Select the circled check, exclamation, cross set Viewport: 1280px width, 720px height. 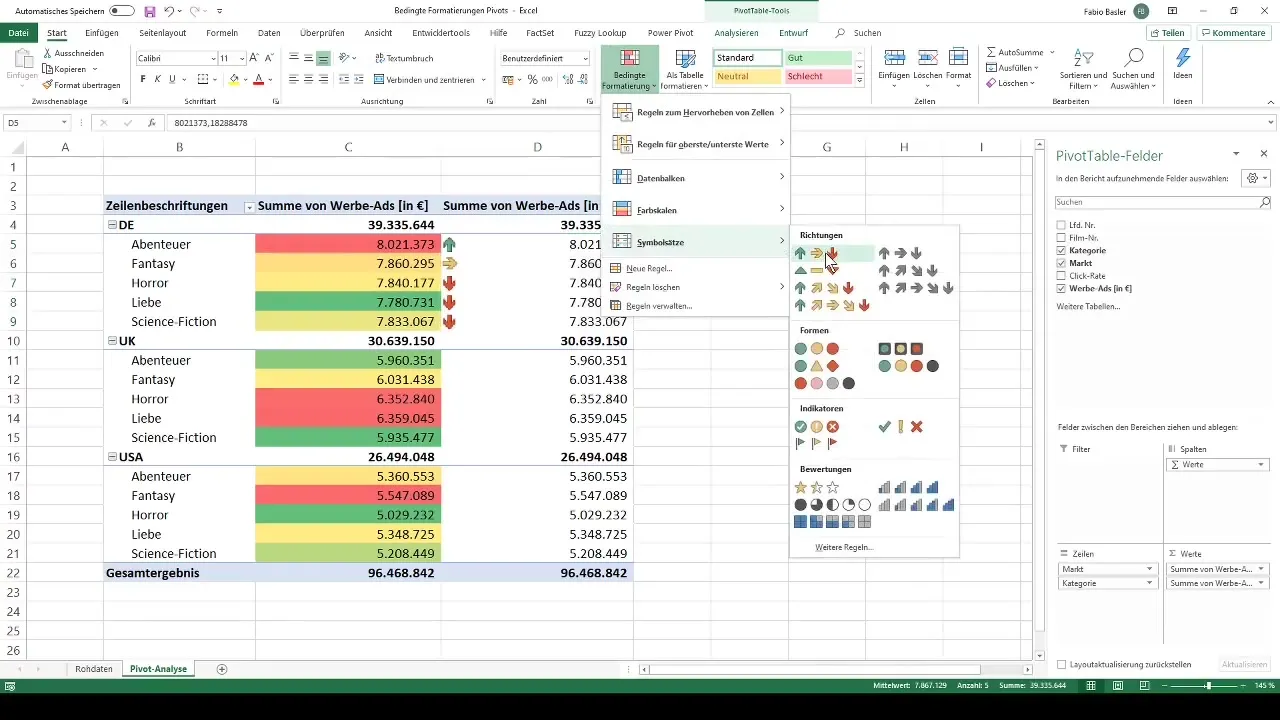coord(816,427)
